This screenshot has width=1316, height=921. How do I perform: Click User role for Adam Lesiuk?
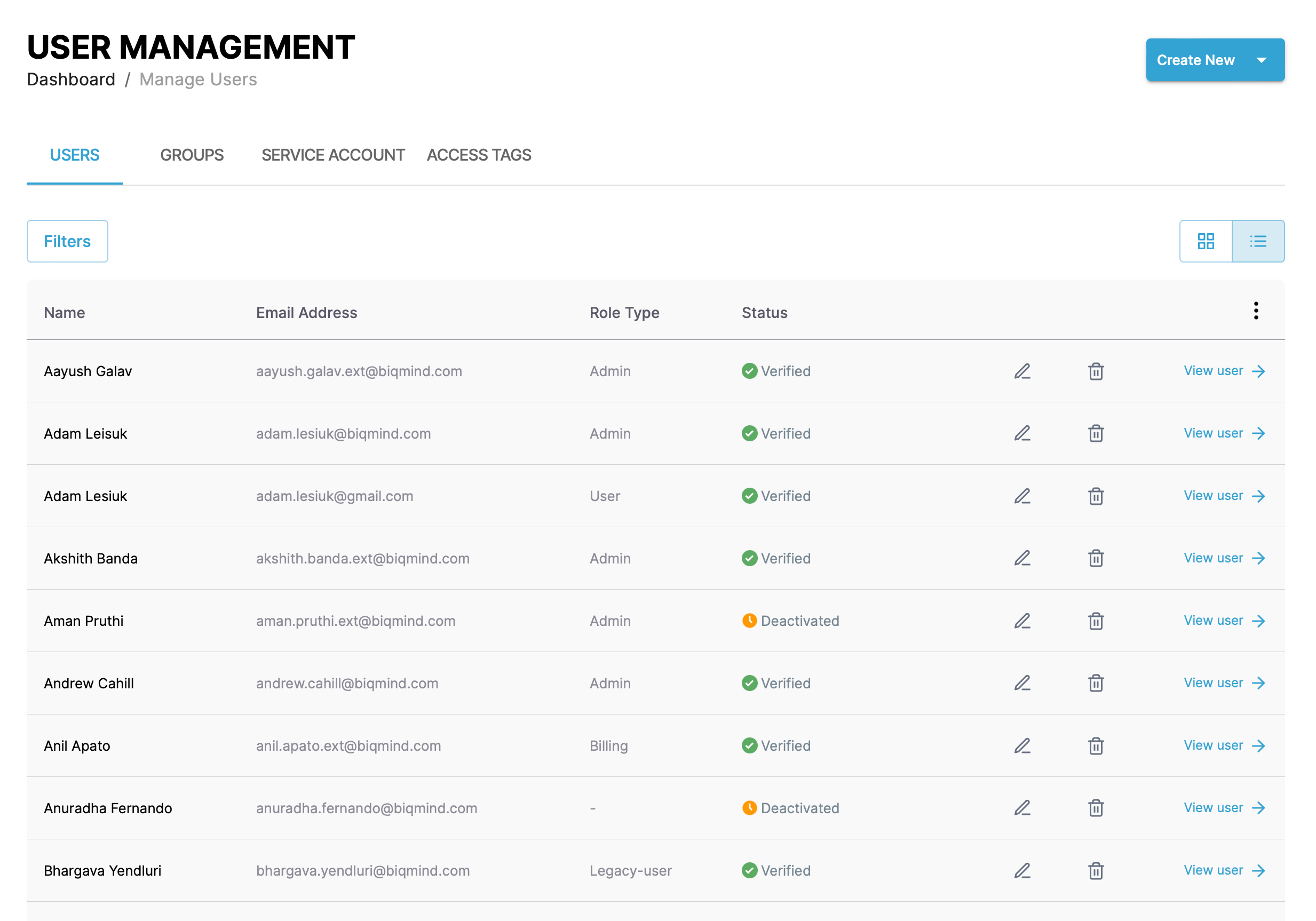coord(605,496)
